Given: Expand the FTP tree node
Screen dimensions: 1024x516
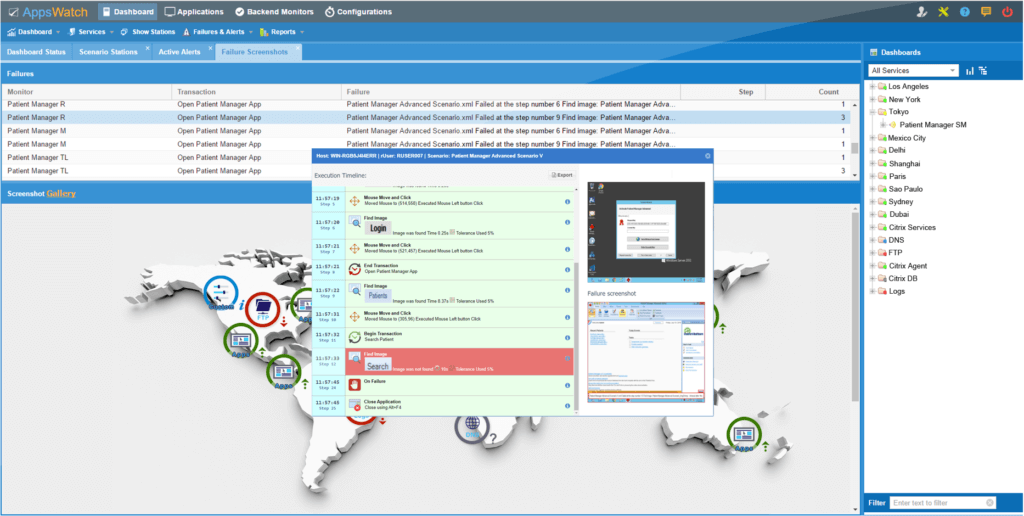Looking at the screenshot, I should (x=872, y=253).
